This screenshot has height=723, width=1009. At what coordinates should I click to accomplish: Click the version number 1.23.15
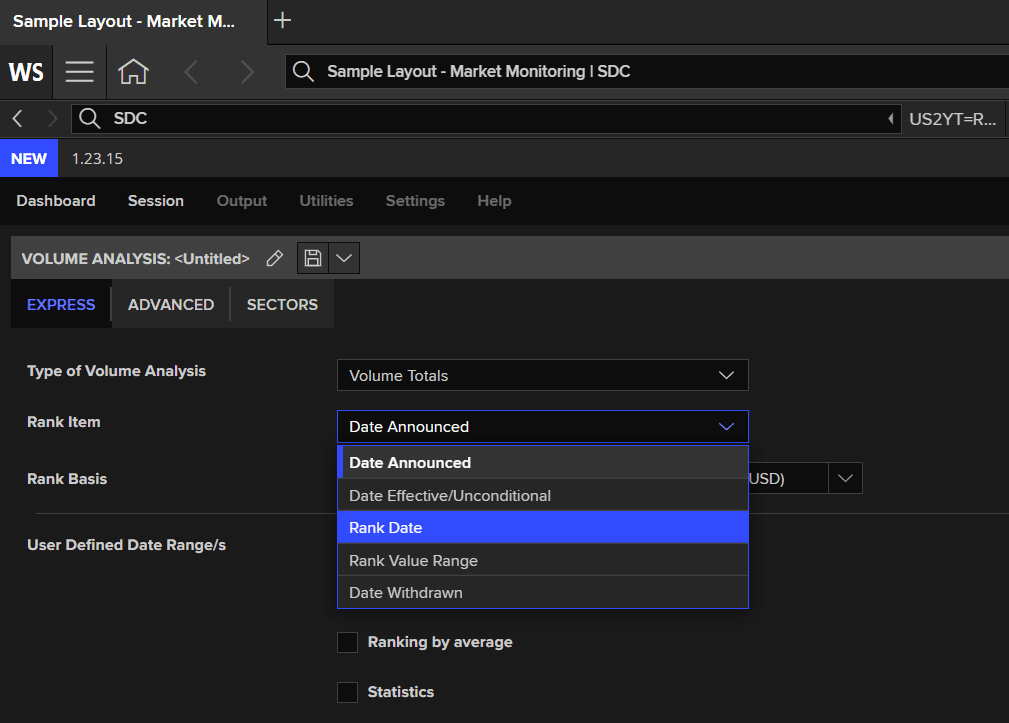point(97,159)
